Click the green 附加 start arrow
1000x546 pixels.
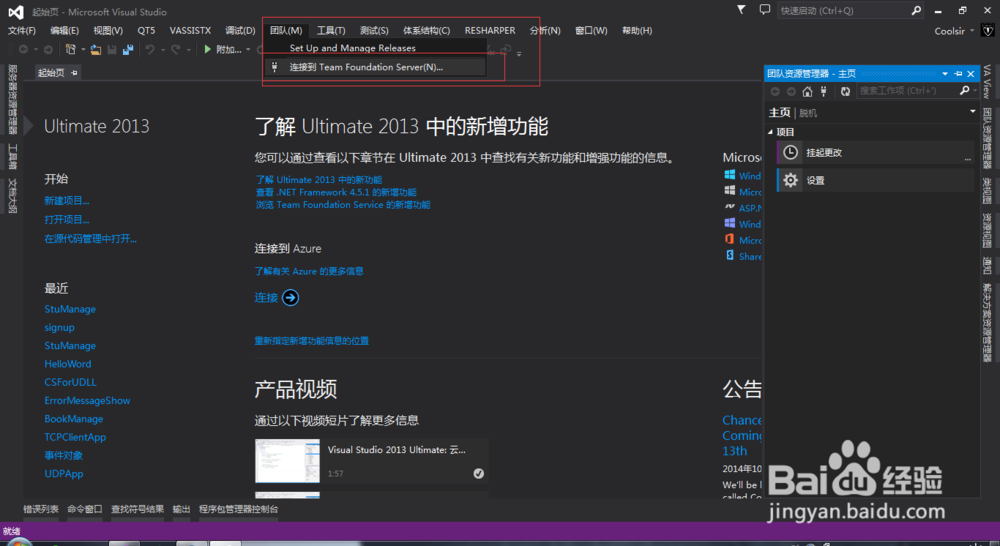coord(207,49)
